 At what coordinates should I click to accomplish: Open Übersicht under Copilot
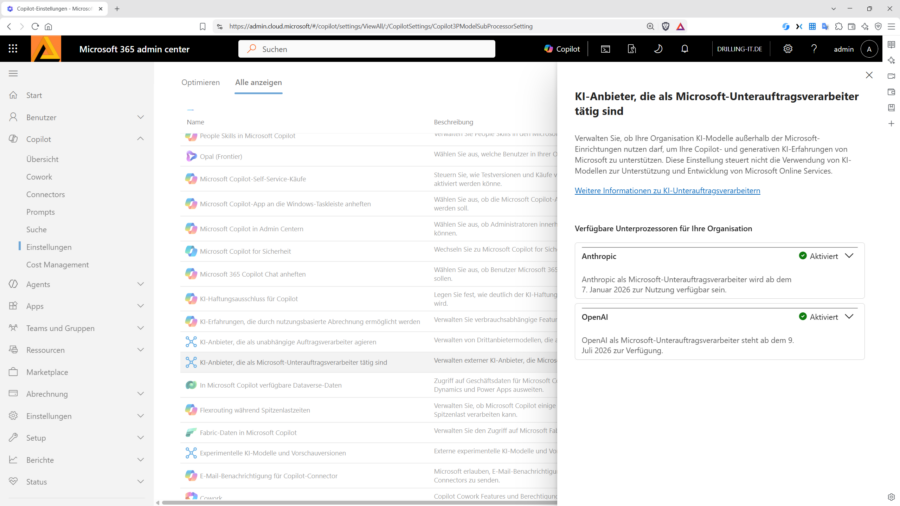[x=42, y=159]
